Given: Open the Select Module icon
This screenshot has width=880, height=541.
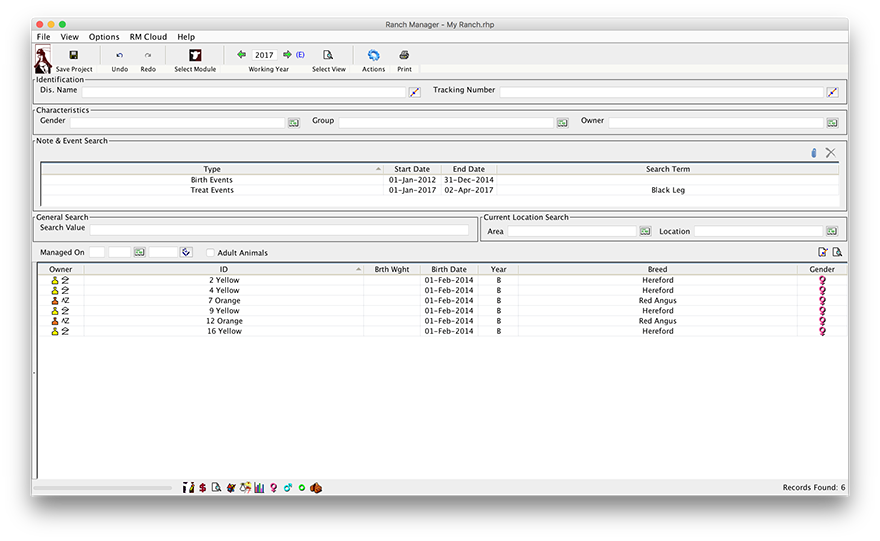Looking at the screenshot, I should [195, 55].
